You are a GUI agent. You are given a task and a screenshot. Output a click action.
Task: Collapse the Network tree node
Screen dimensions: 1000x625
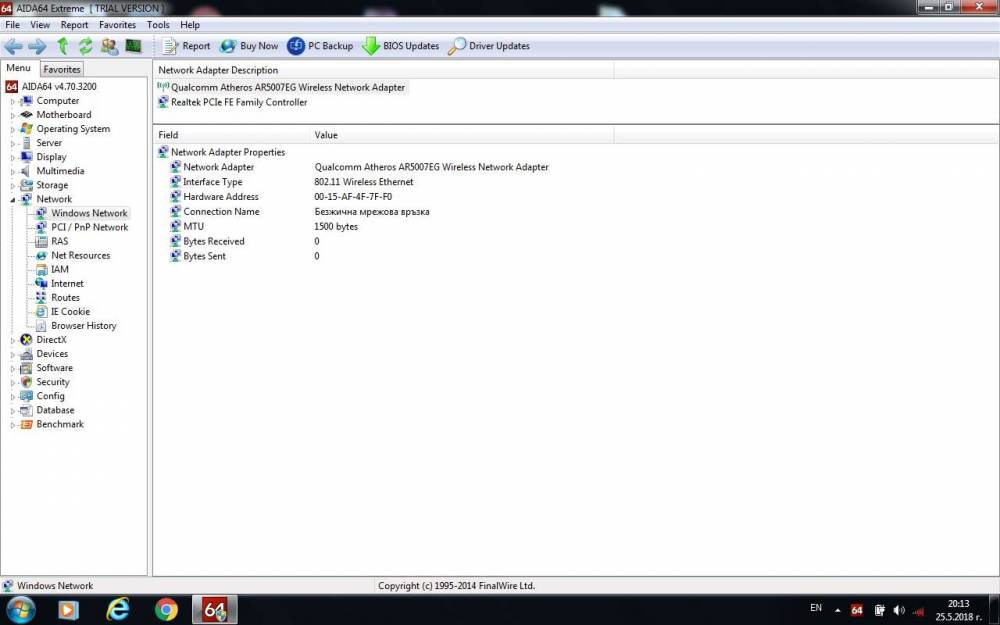12,200
